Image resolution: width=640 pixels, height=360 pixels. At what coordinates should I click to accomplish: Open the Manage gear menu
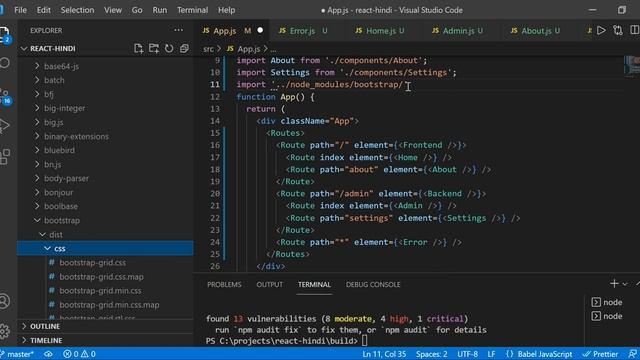tap(4, 331)
